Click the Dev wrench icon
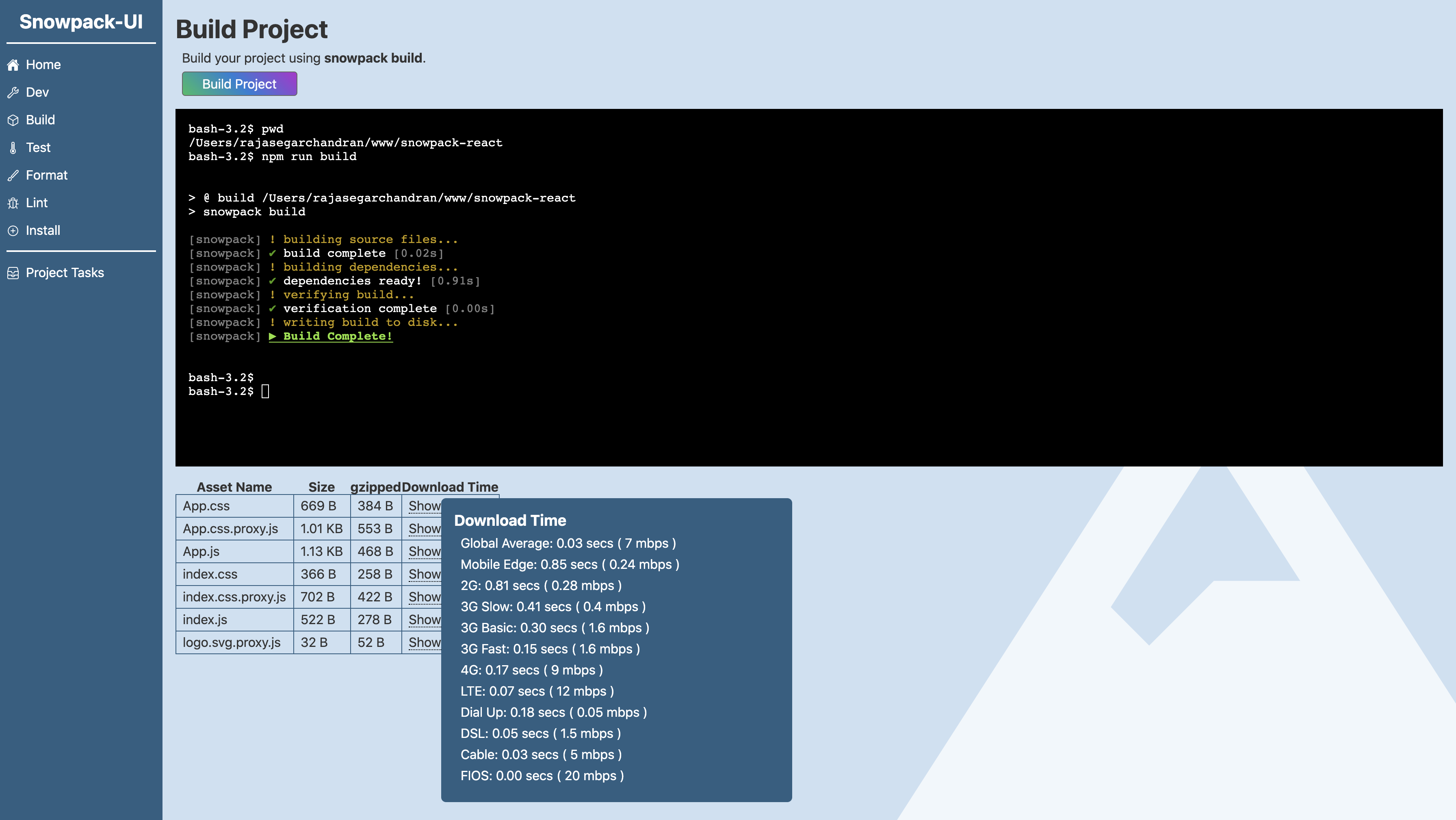This screenshot has height=820, width=1456. (13, 93)
